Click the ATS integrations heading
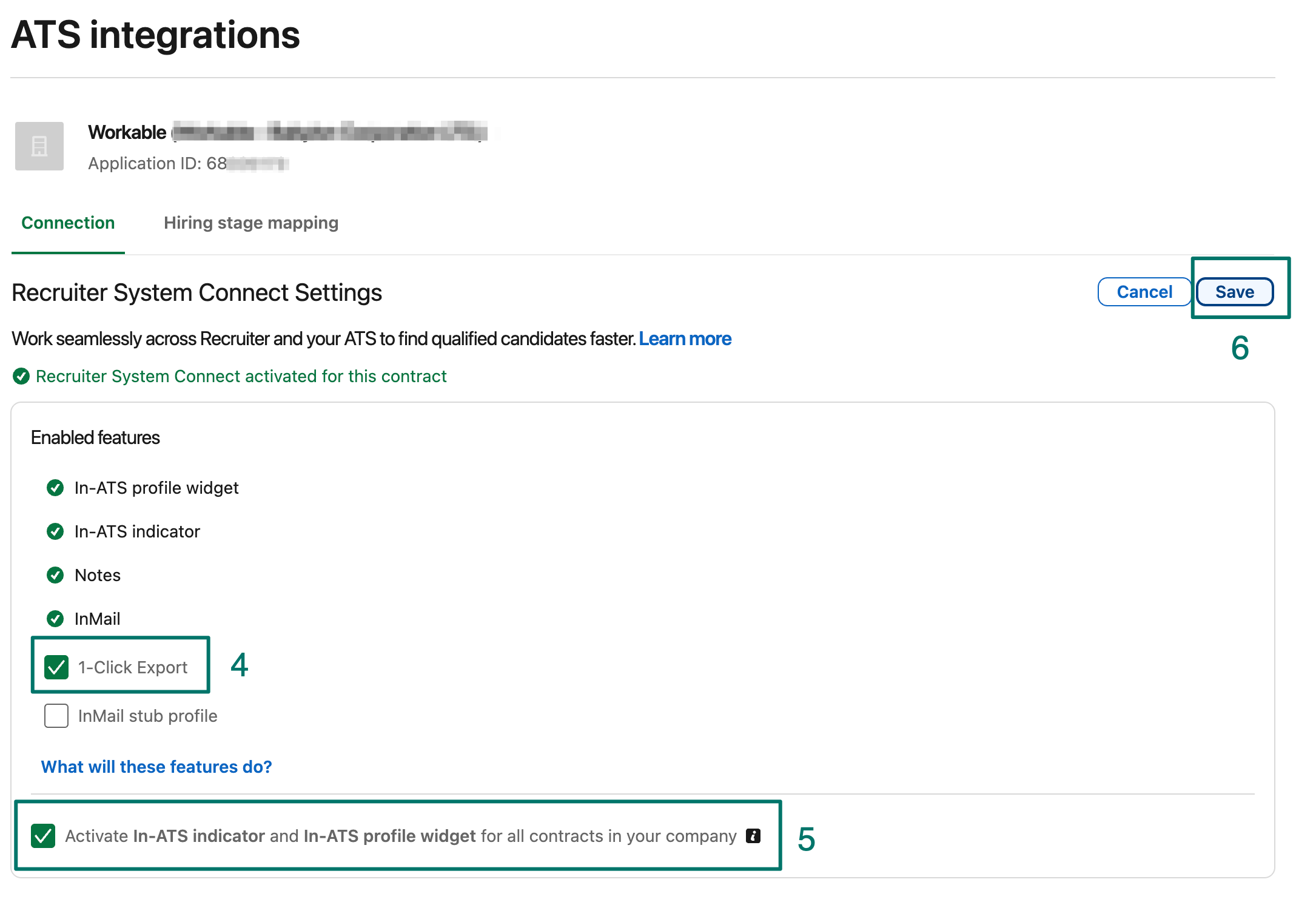Image resolution: width=1316 pixels, height=922 pixels. pyautogui.click(x=155, y=35)
